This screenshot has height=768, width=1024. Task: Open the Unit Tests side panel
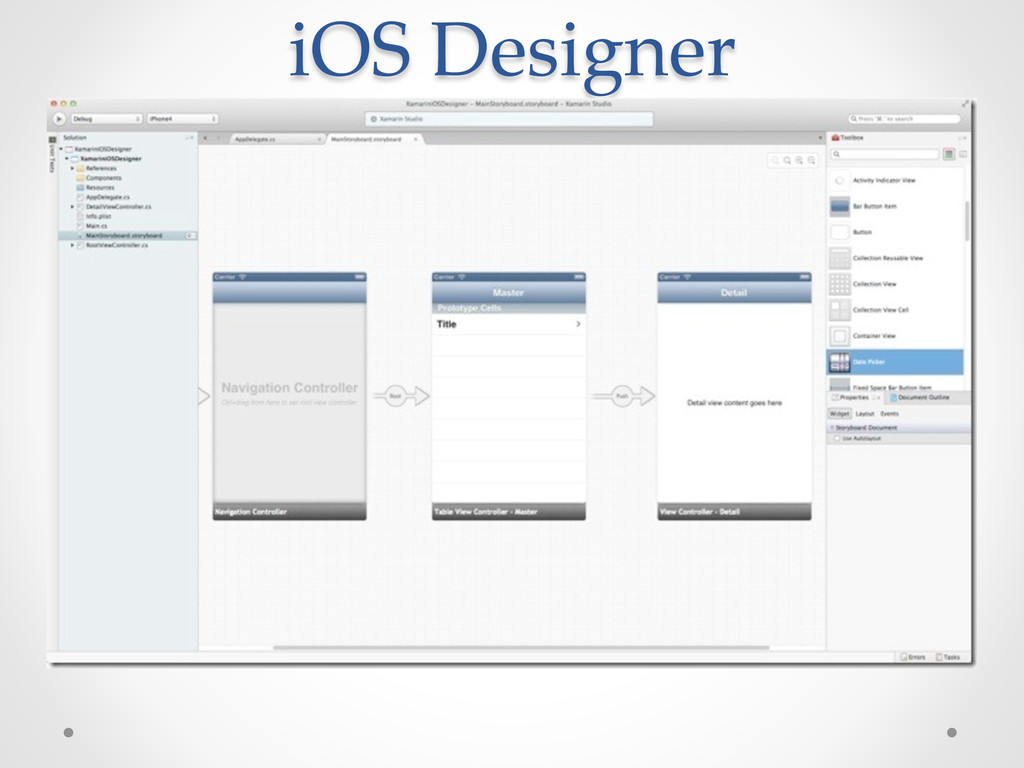52,155
